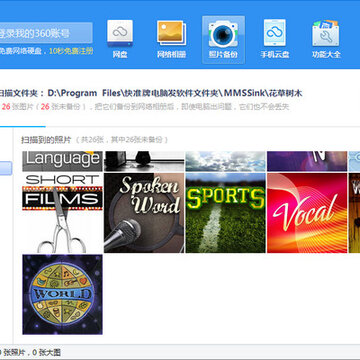Click the scanned folder path text
360x360 pixels.
[175, 93]
